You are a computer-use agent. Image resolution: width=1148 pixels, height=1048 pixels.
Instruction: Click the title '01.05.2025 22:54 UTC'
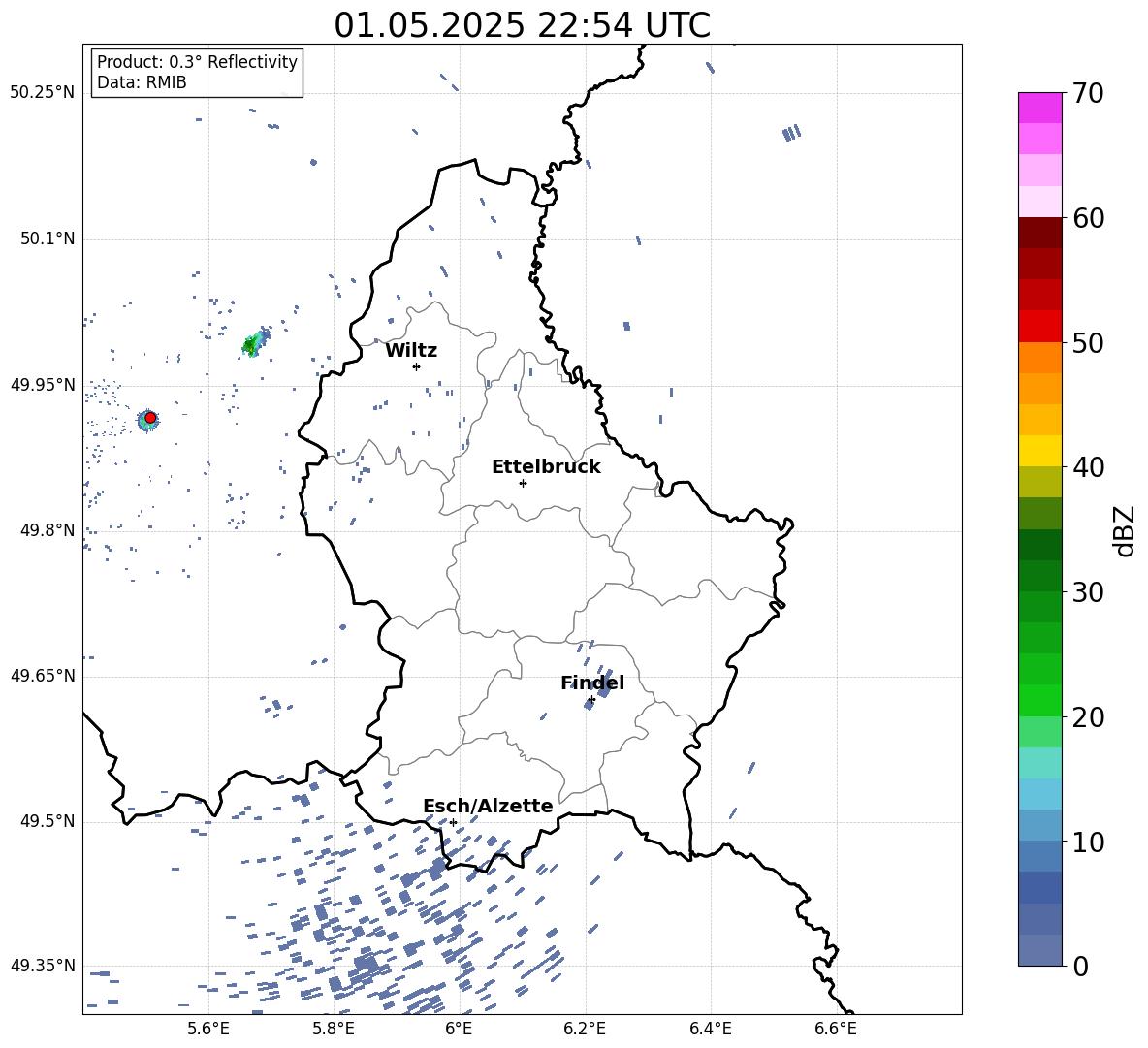point(522,25)
